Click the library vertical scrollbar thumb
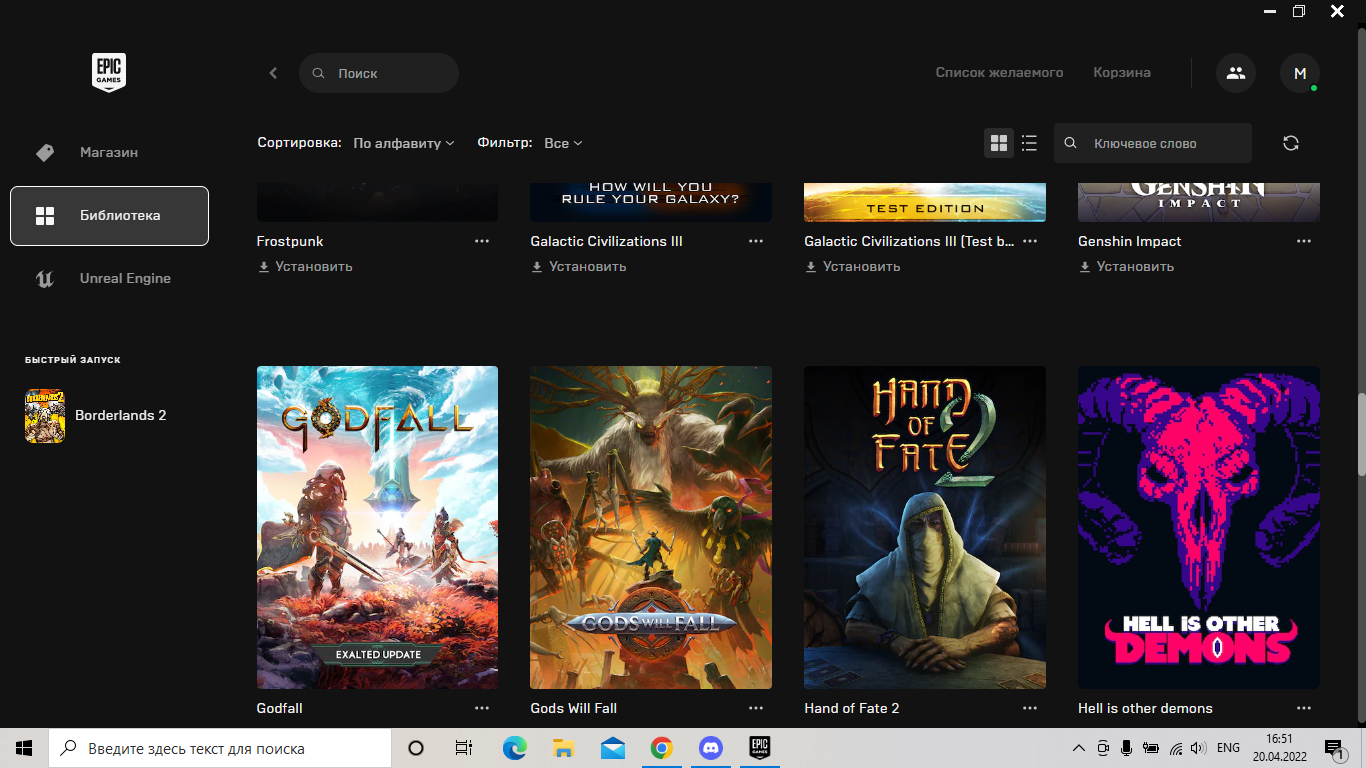 pos(1361,434)
